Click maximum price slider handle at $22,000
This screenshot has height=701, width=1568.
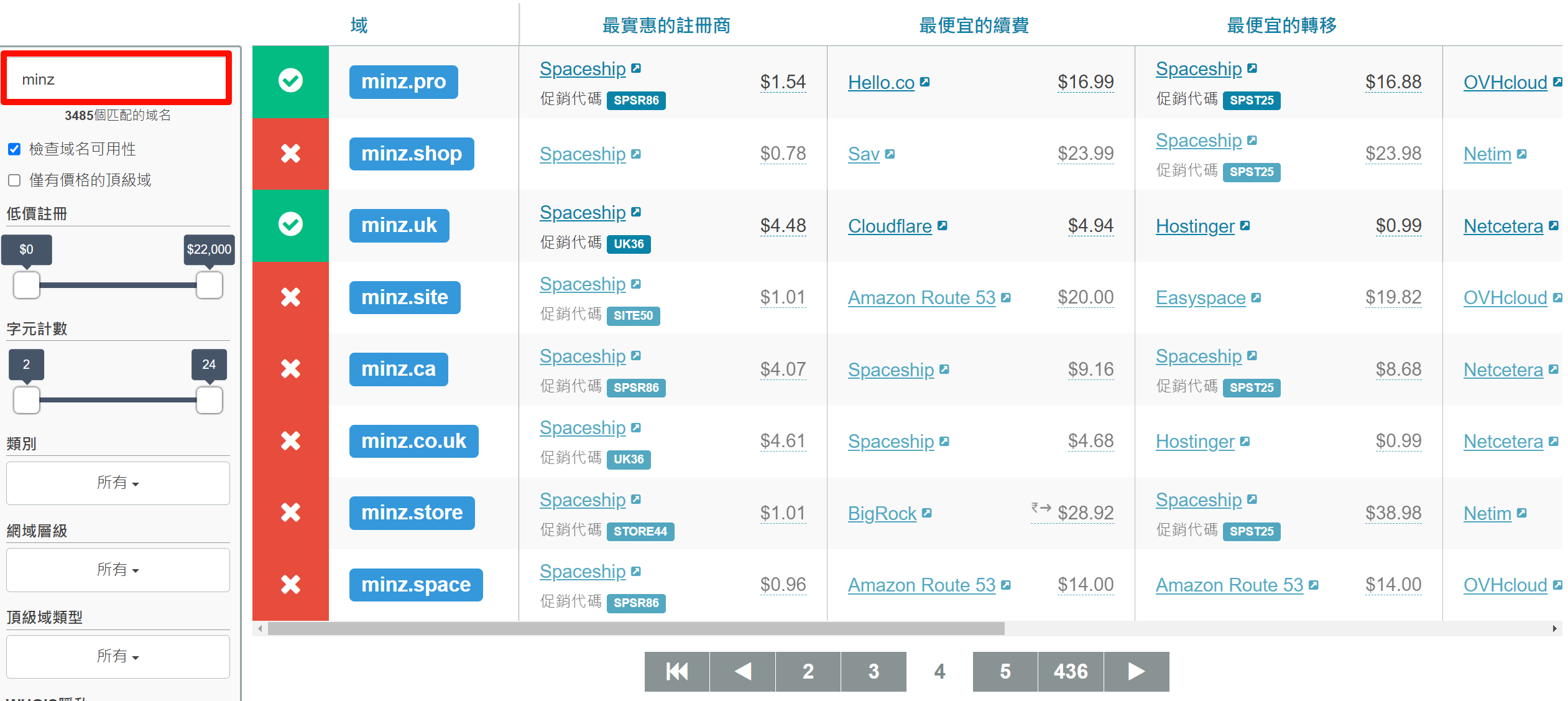pyautogui.click(x=210, y=285)
